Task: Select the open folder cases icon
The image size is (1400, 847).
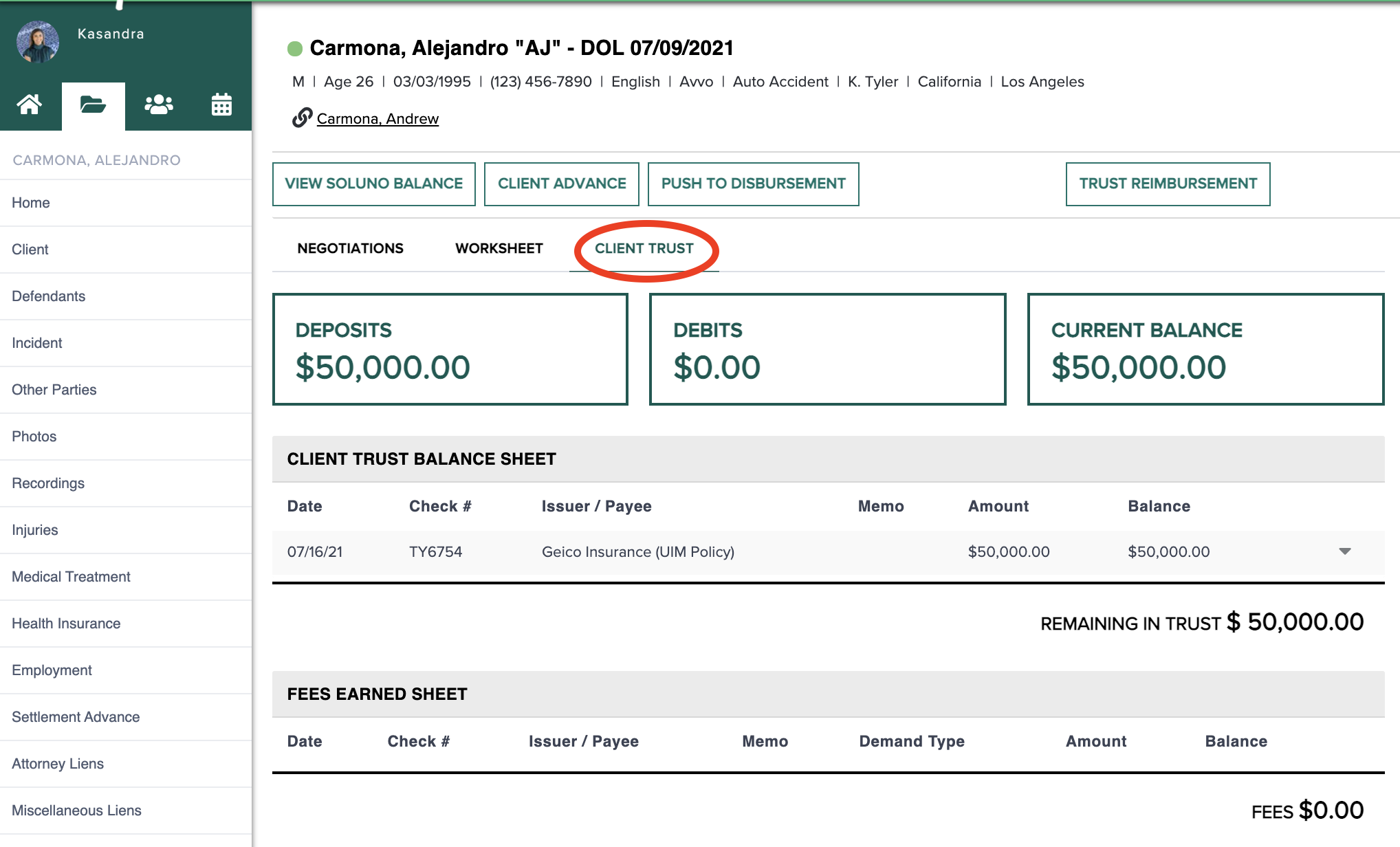Action: 93,105
